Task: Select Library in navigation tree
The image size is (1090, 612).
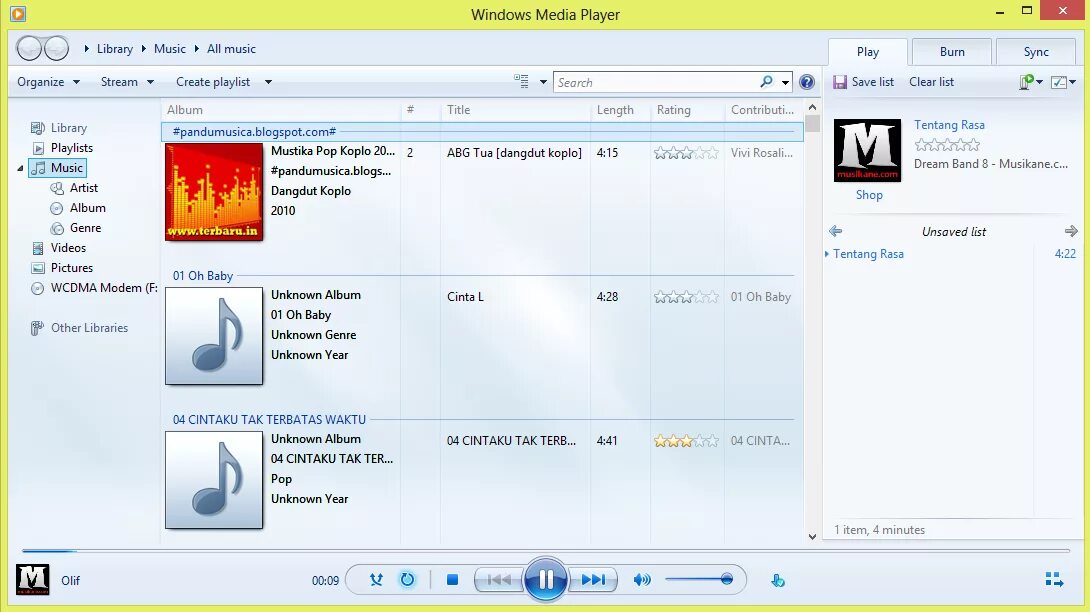Action: point(69,128)
